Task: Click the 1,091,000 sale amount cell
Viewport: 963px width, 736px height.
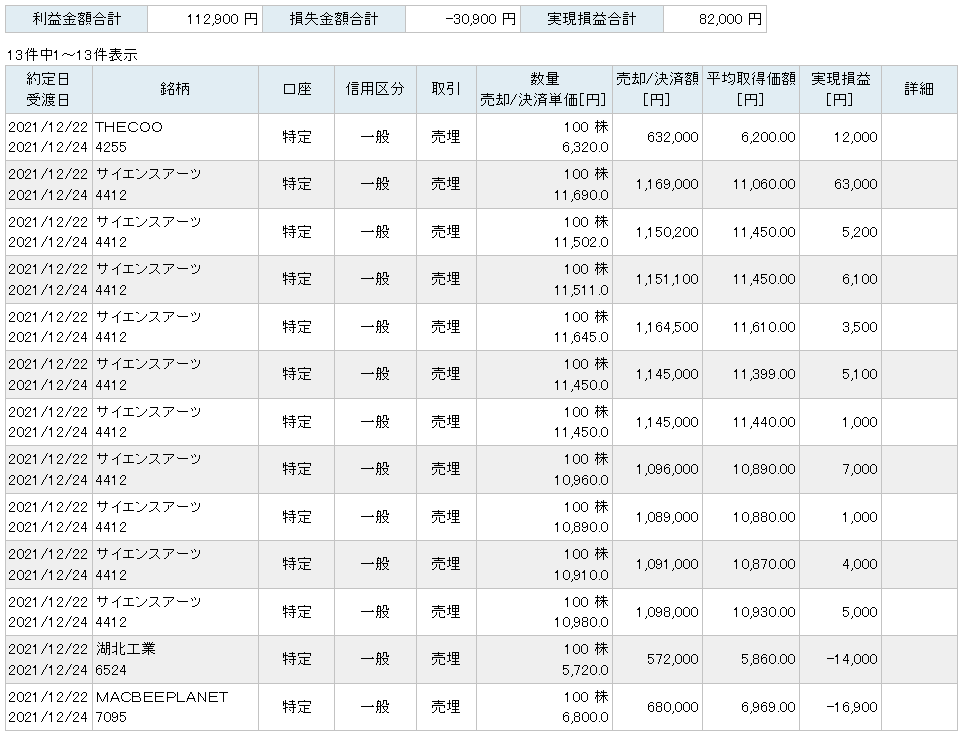Action: tap(657, 564)
